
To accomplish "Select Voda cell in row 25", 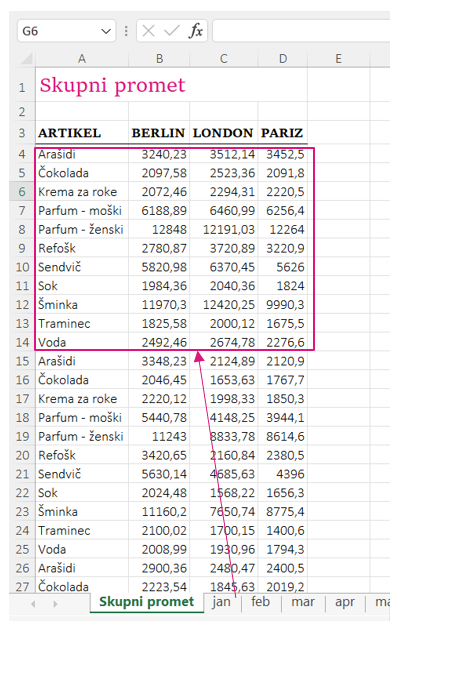I will point(82,549).
